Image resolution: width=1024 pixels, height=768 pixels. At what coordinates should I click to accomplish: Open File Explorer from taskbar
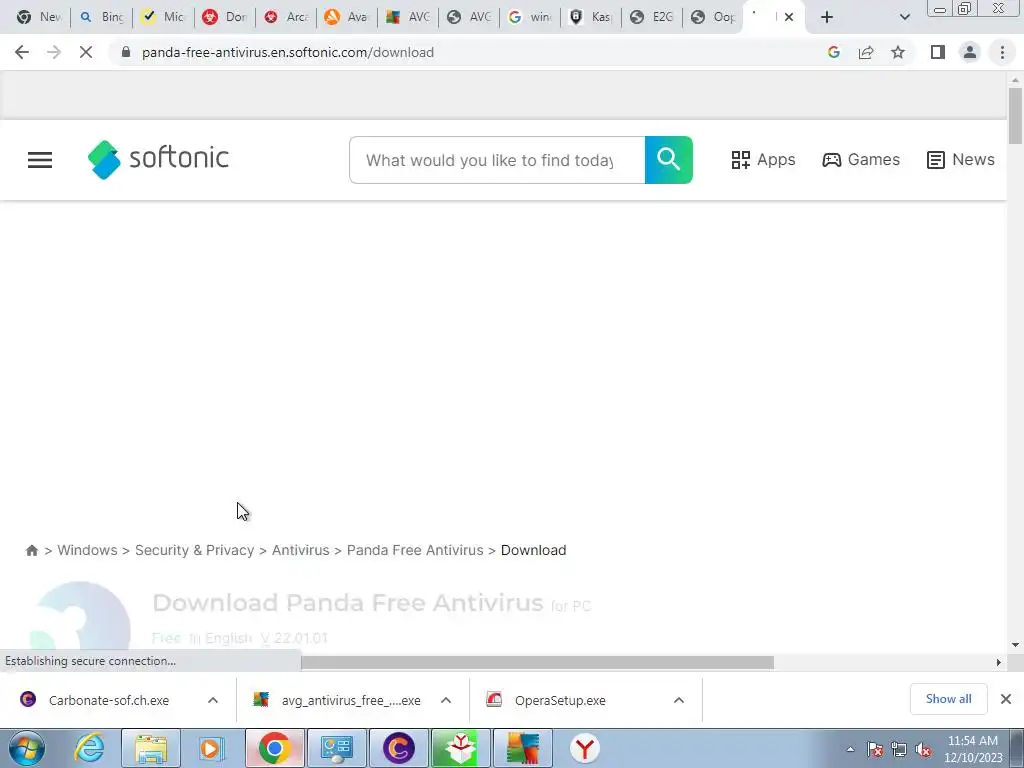pyautogui.click(x=151, y=748)
